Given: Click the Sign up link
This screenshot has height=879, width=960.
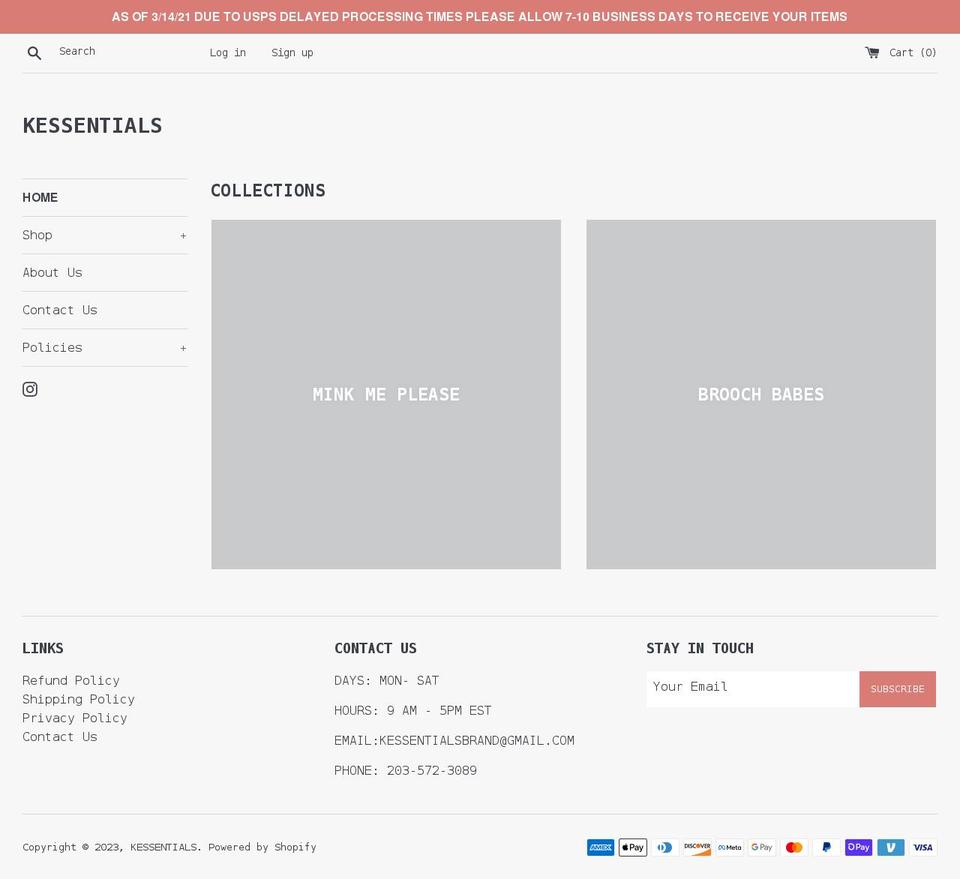Looking at the screenshot, I should (x=292, y=53).
